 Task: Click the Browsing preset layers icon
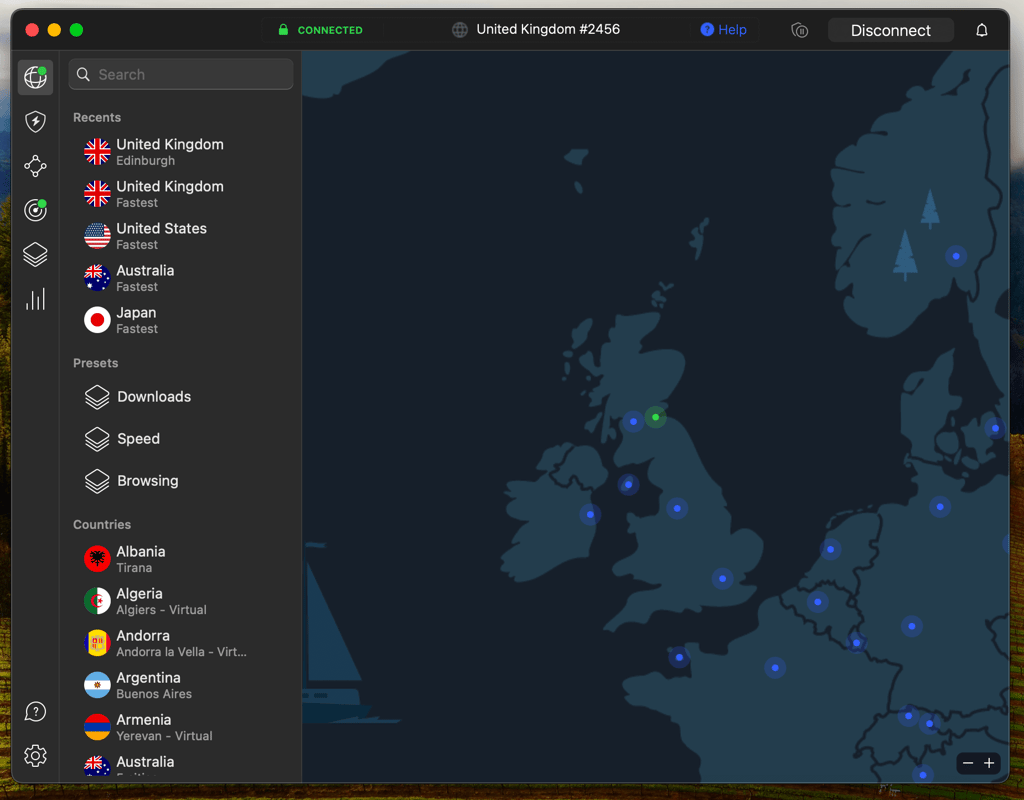[x=97, y=481]
